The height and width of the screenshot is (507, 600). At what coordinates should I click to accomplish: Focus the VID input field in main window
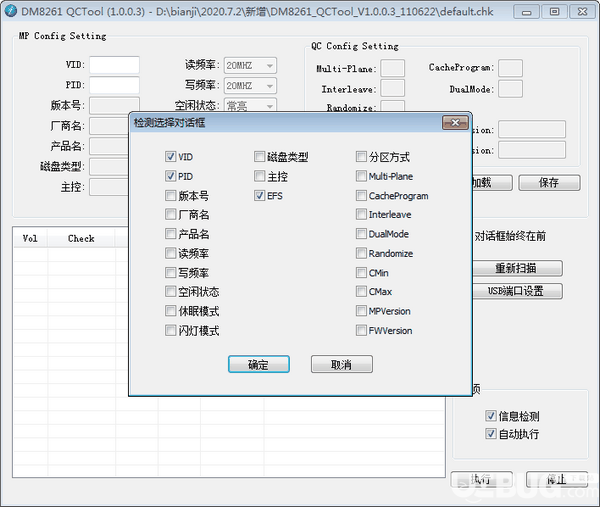(114, 65)
